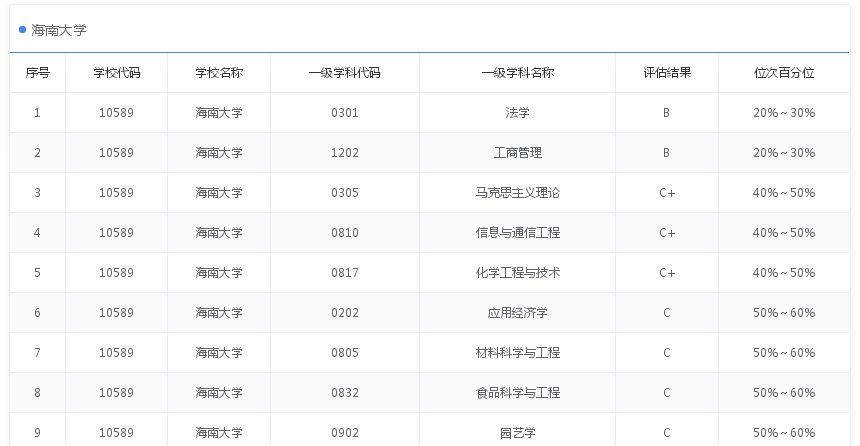
Task: Click the 一级学科名称 column header
Action: (517, 72)
